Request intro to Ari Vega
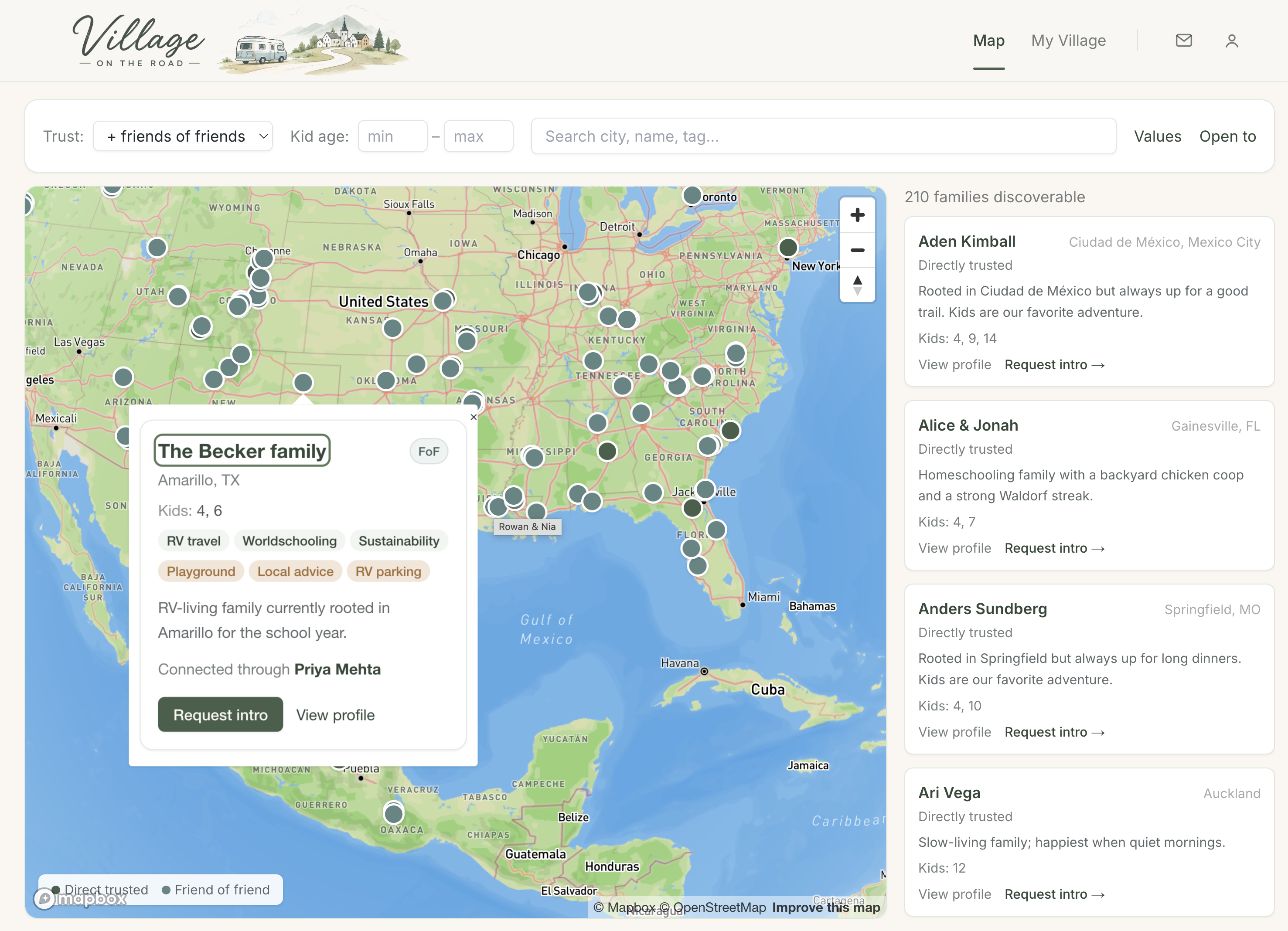Viewport: 1288px width, 931px height. pos(1054,895)
